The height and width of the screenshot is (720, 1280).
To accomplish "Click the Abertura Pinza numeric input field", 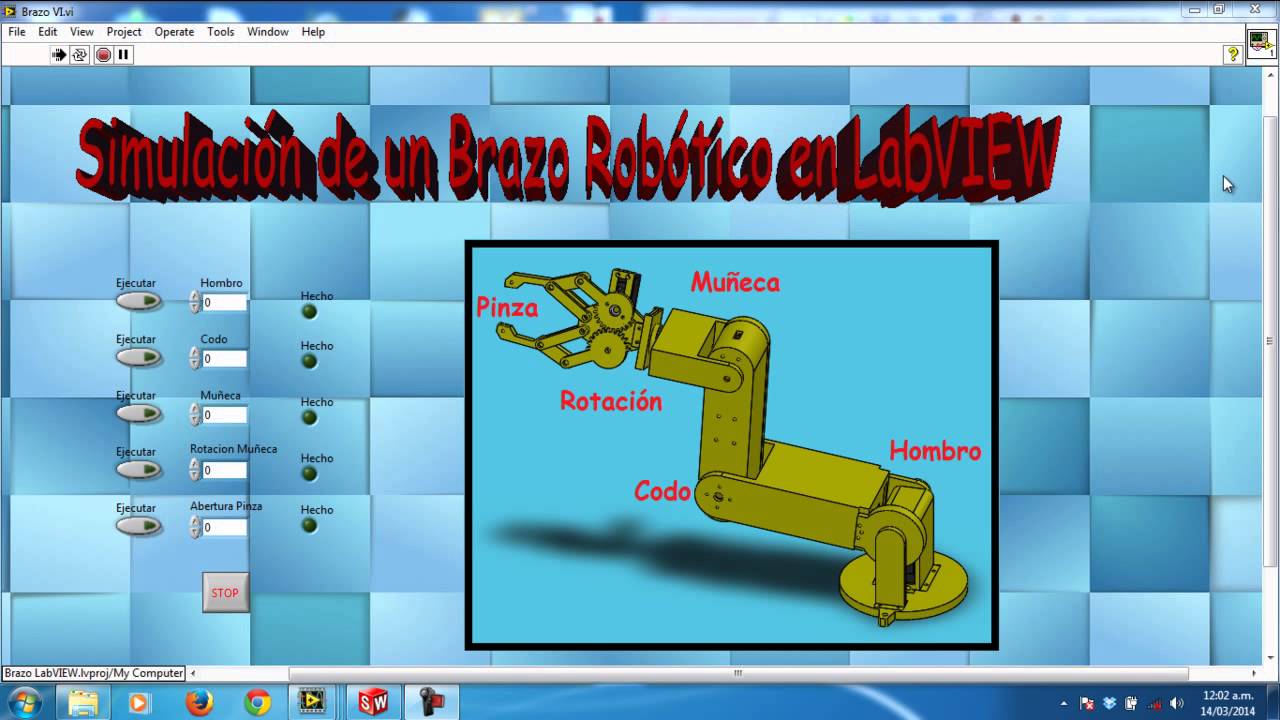I will click(224, 527).
